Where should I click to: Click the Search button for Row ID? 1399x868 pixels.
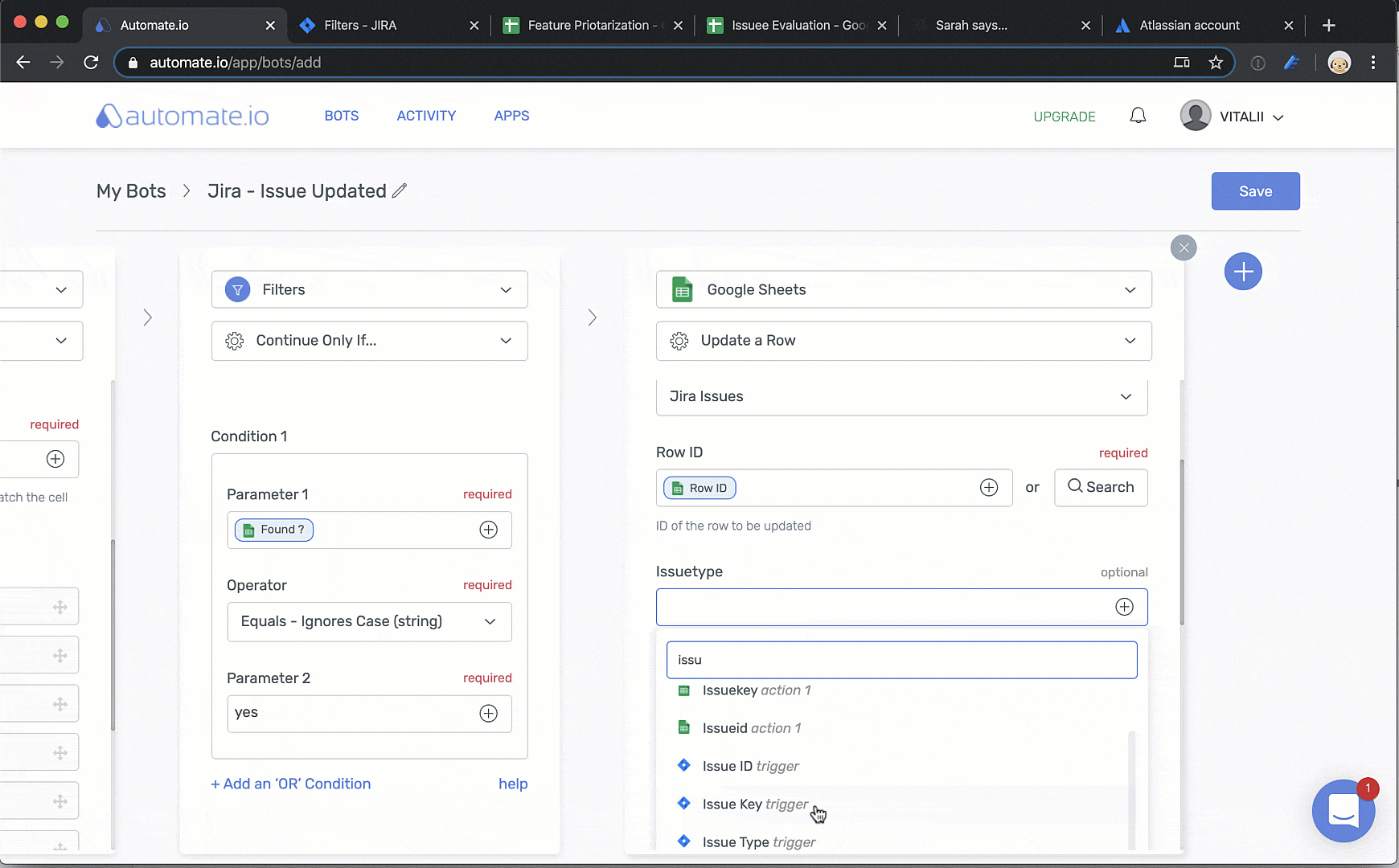tap(1101, 487)
